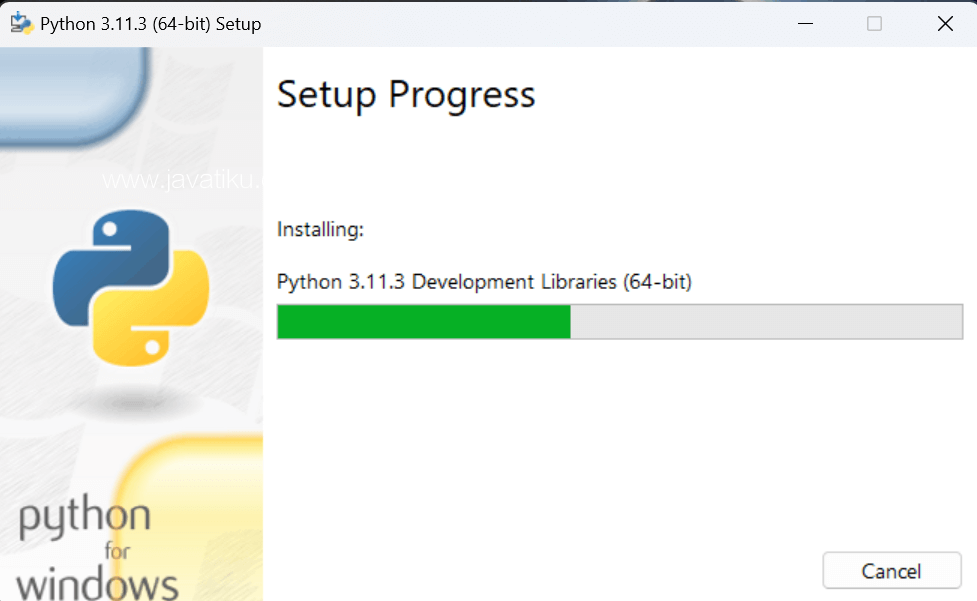This screenshot has width=977, height=601.
Task: Click the 'python for windows' text
Action: click(97, 547)
